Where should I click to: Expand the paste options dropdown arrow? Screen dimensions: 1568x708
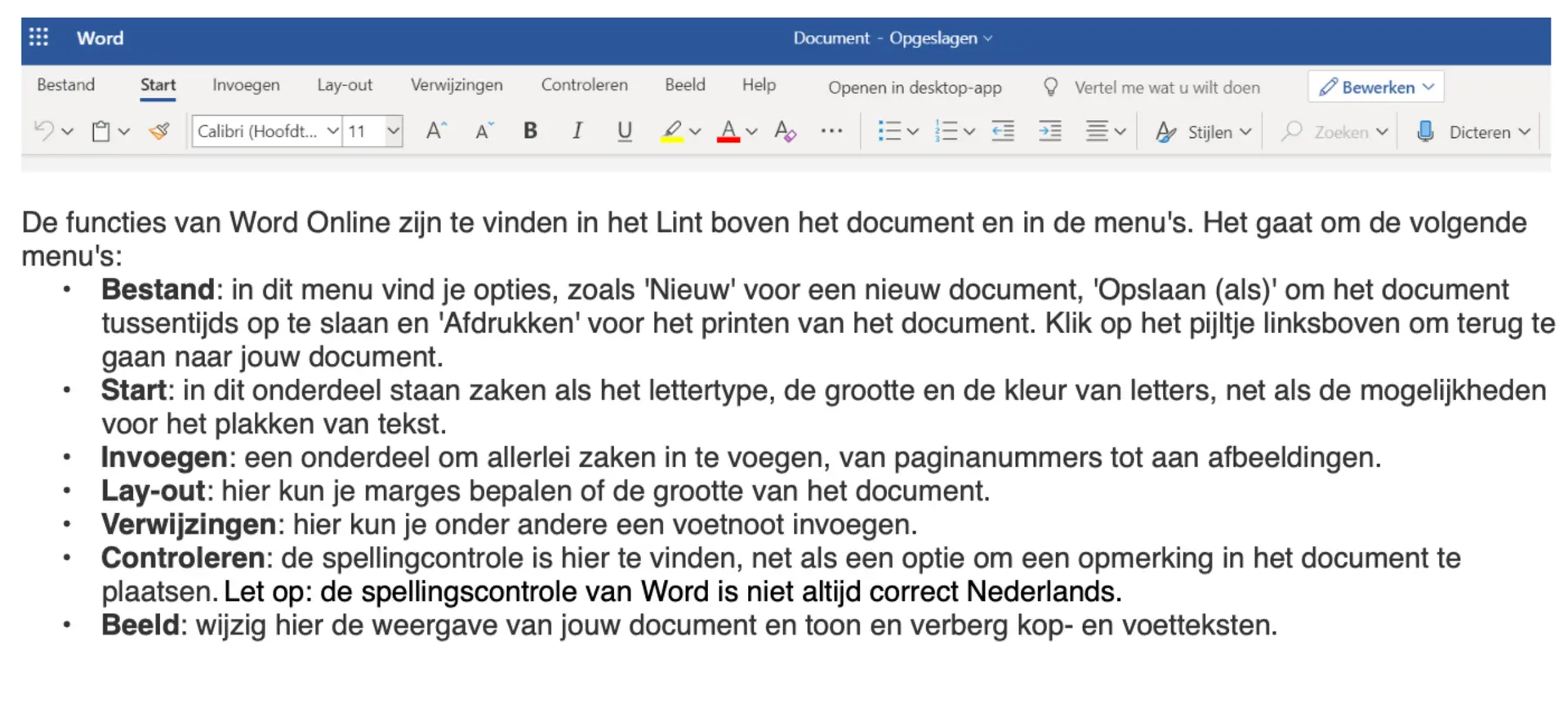pyautogui.click(x=124, y=131)
